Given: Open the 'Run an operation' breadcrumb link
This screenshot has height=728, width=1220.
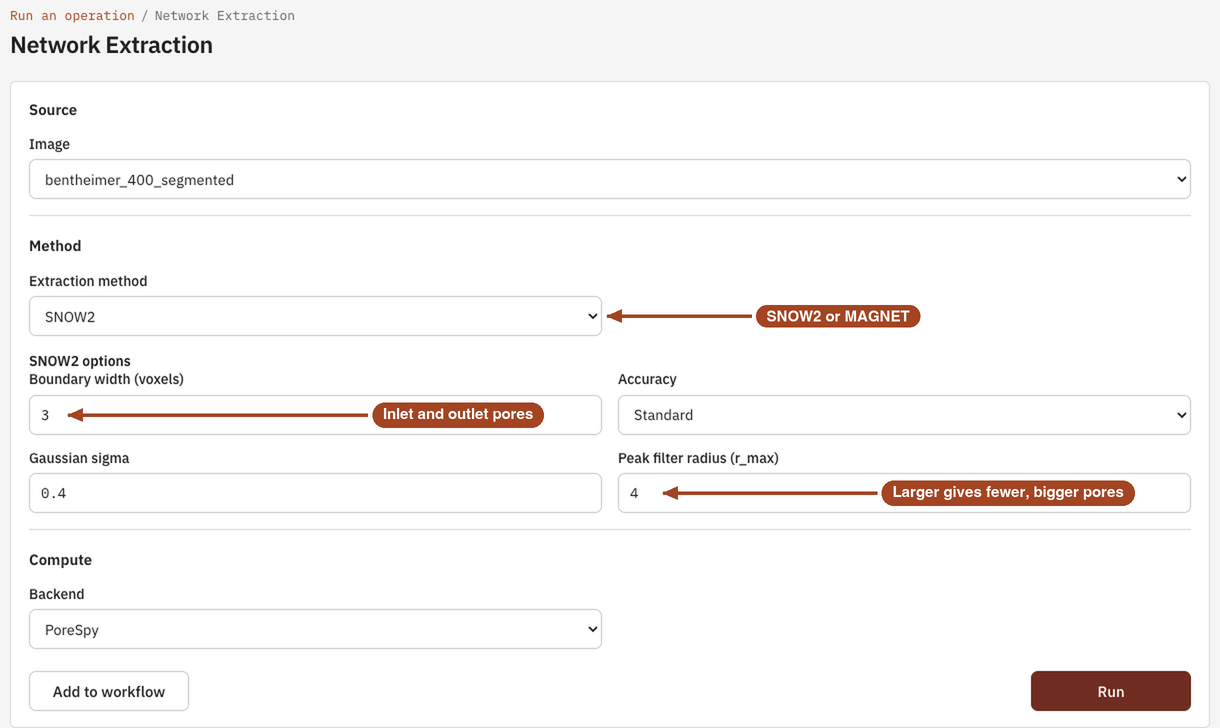Looking at the screenshot, I should click(72, 16).
